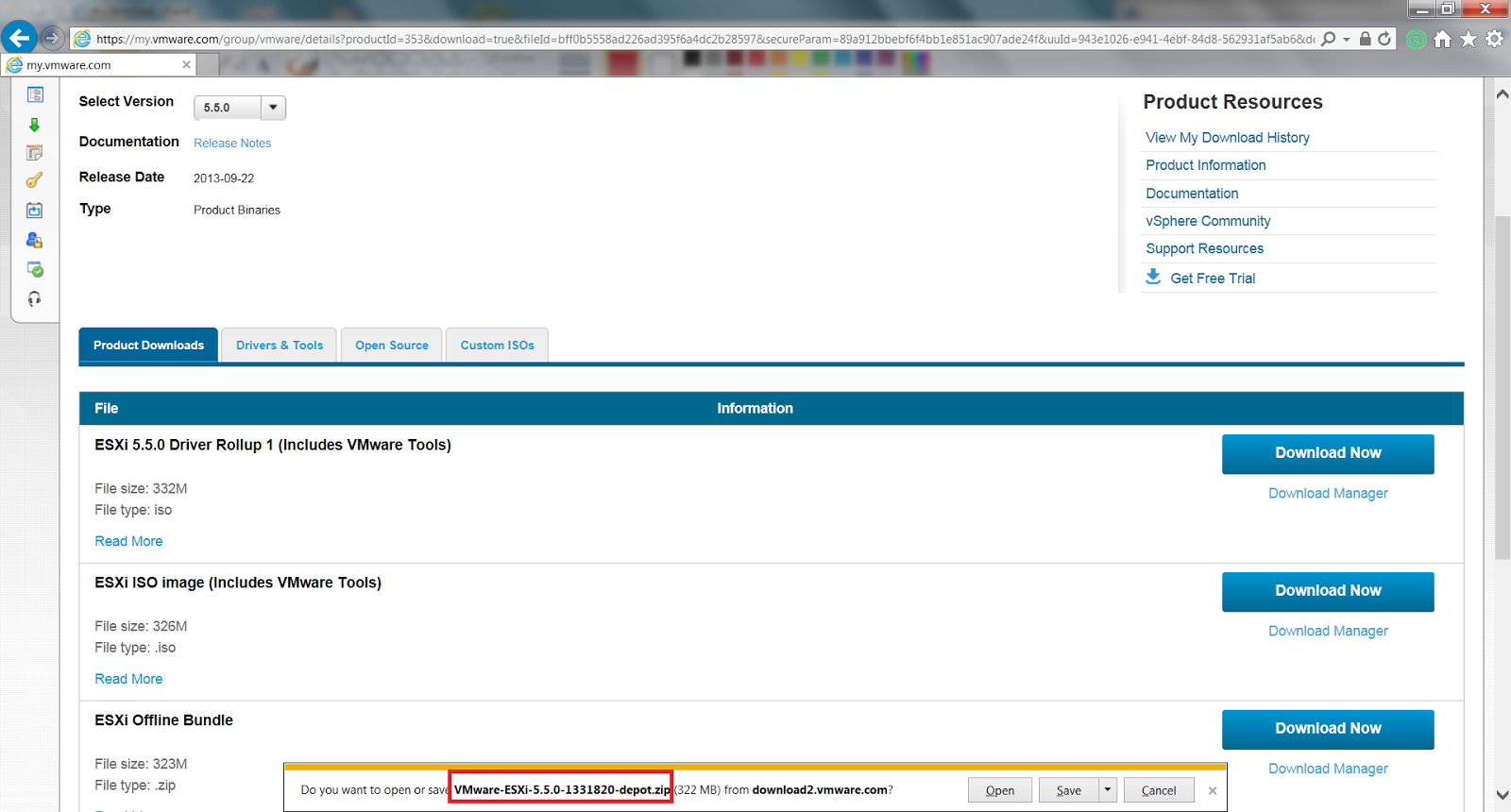Screen dimensions: 1511x812
Task: Click the 'Product Resources' heading
Action: coord(1232,102)
